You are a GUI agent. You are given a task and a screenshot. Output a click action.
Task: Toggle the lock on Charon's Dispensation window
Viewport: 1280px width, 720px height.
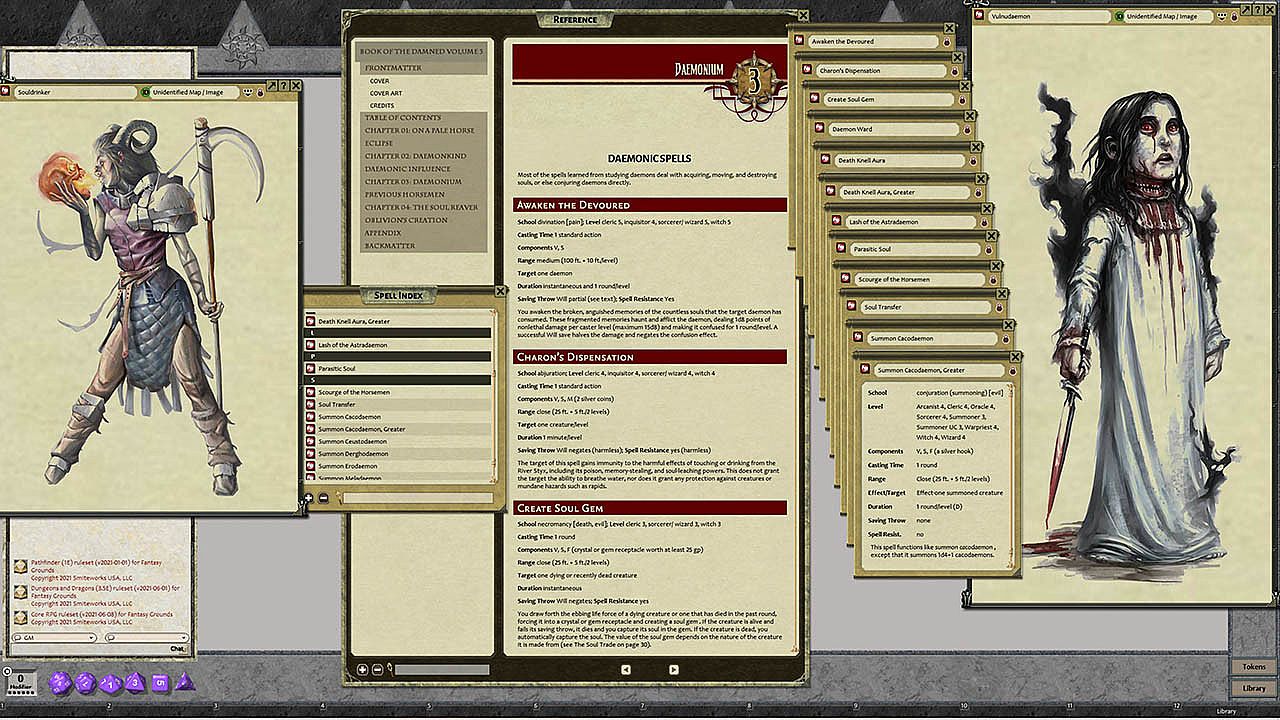pos(955,71)
